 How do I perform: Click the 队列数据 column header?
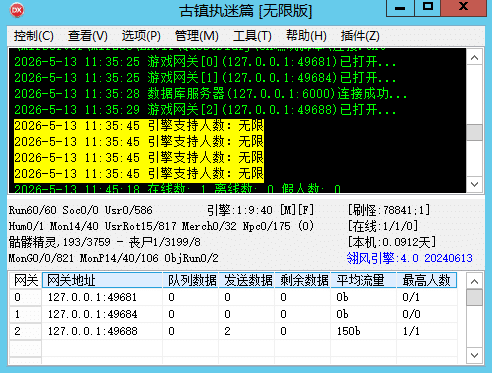click(191, 280)
